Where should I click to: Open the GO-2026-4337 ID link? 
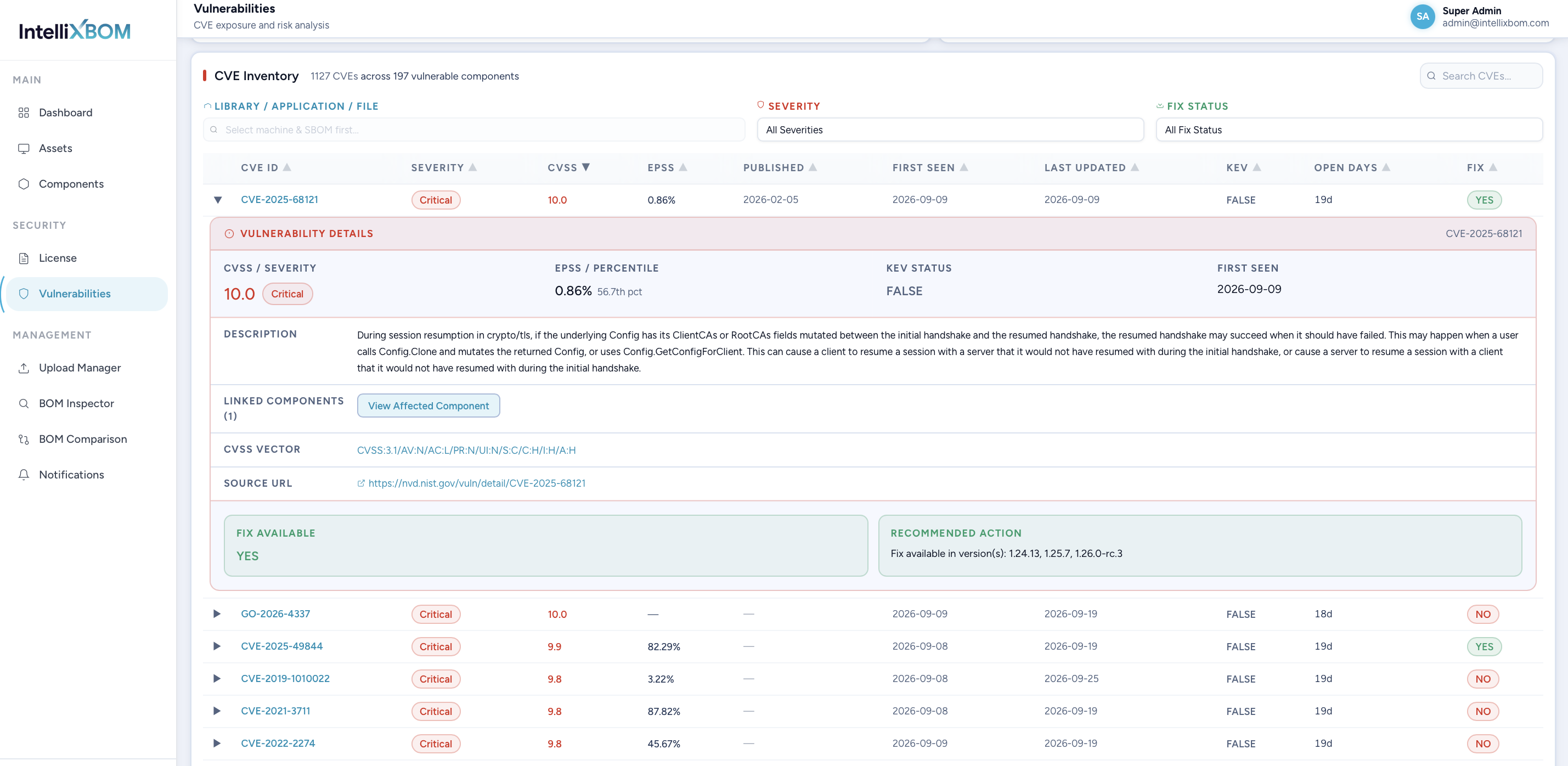[x=275, y=614]
